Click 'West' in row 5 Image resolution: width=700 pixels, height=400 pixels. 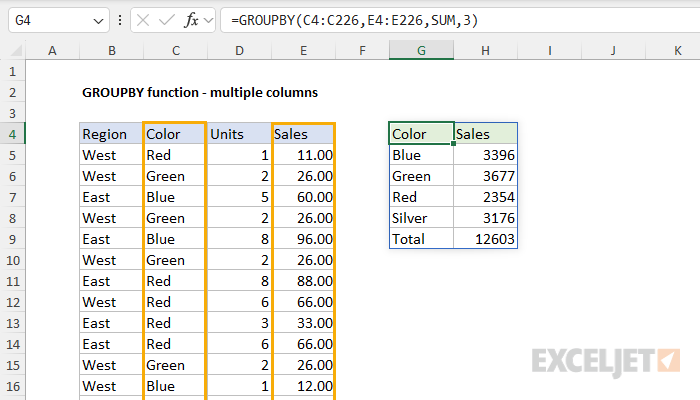(x=112, y=155)
